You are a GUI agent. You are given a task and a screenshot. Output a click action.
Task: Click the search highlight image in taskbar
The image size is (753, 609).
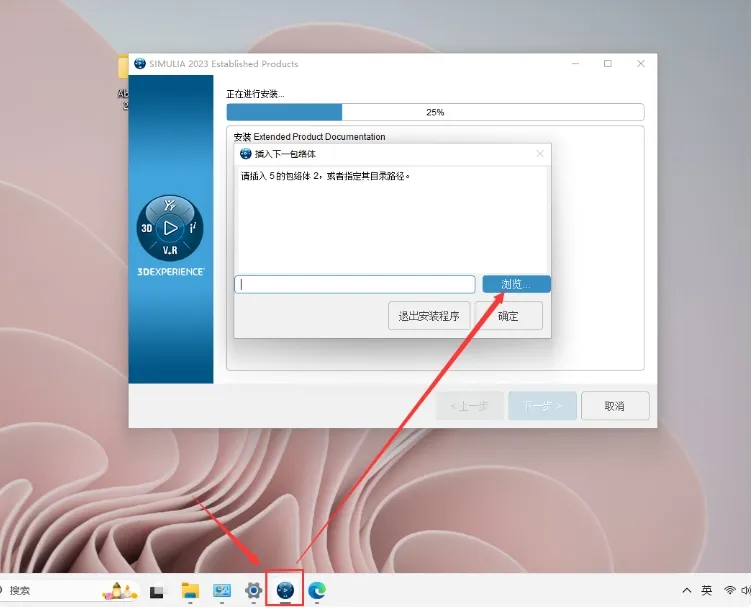[120, 590]
